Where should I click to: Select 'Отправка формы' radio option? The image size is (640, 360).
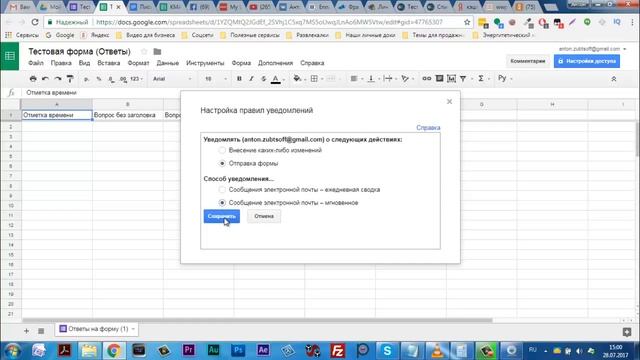(x=222, y=163)
